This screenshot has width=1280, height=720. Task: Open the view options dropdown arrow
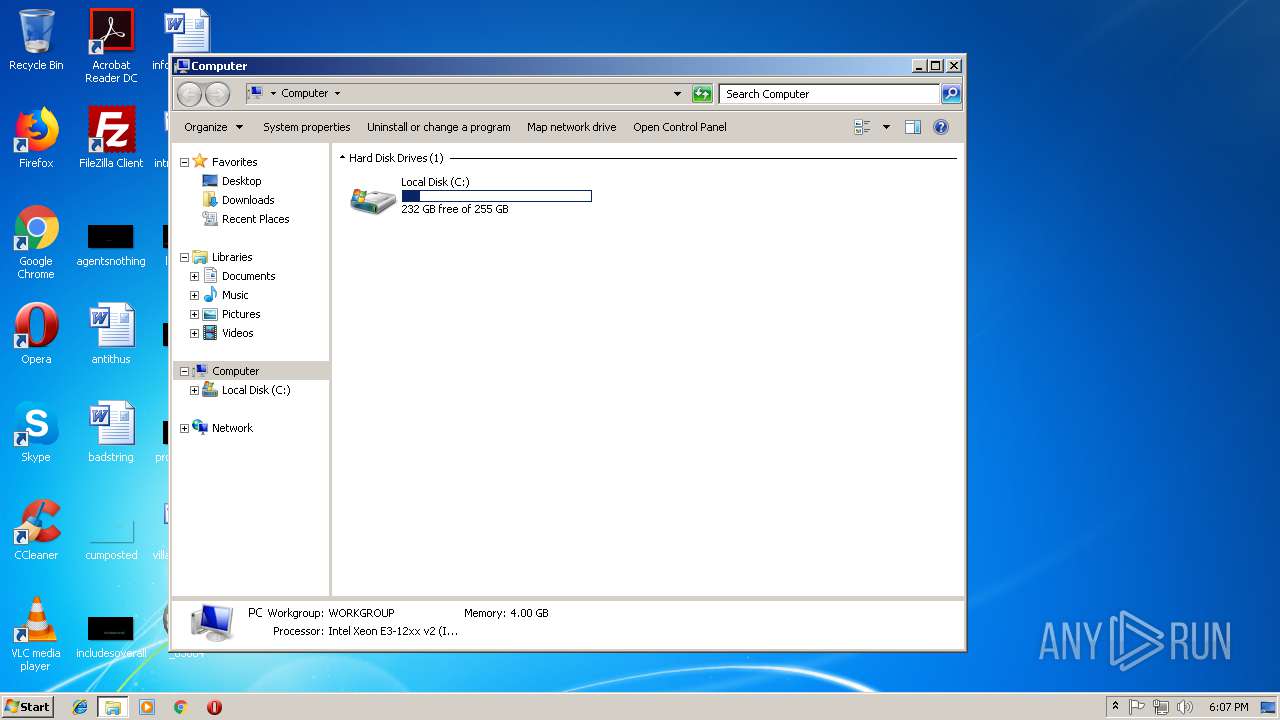pos(886,127)
